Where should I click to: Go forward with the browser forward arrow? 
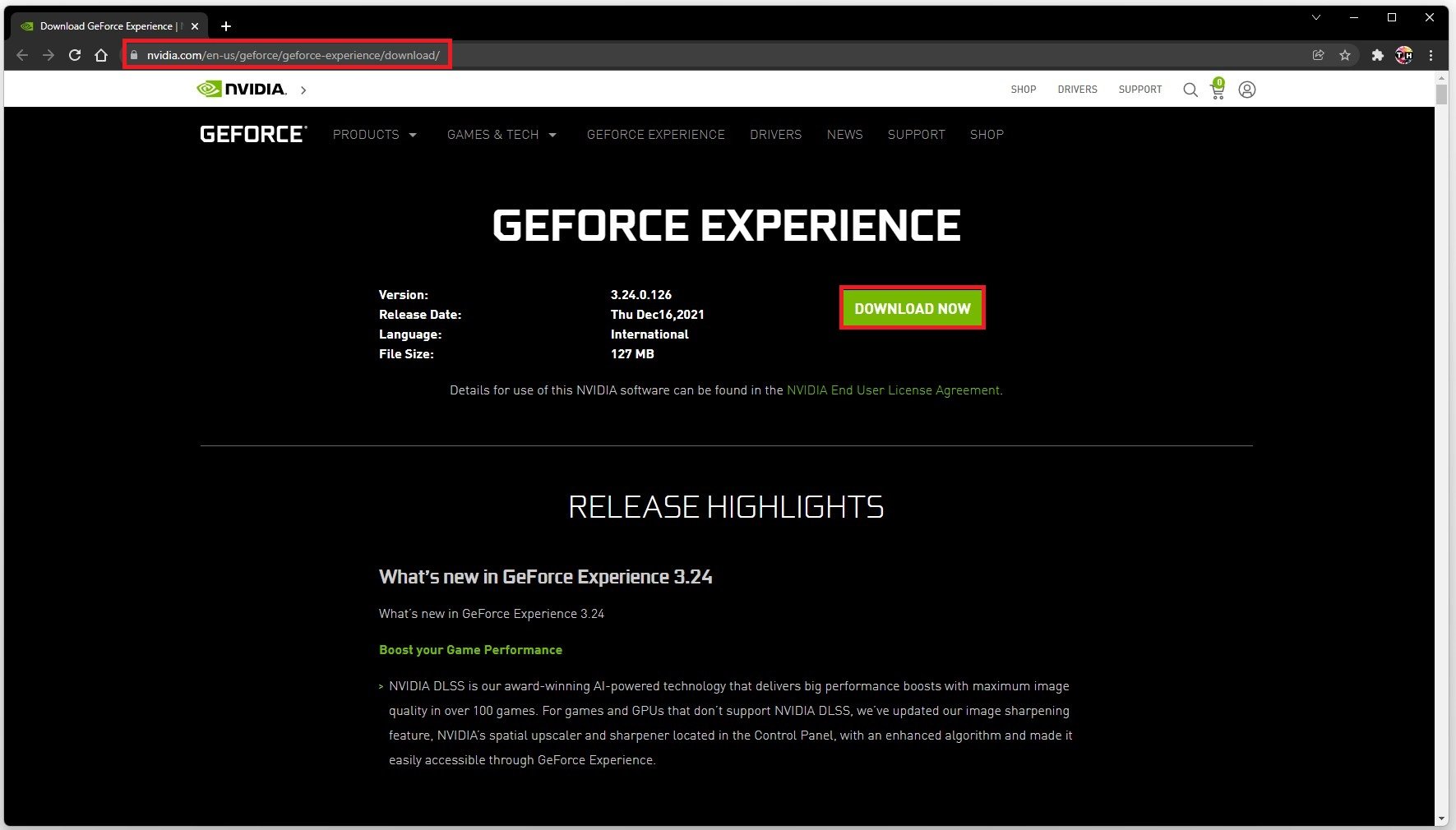[49, 55]
